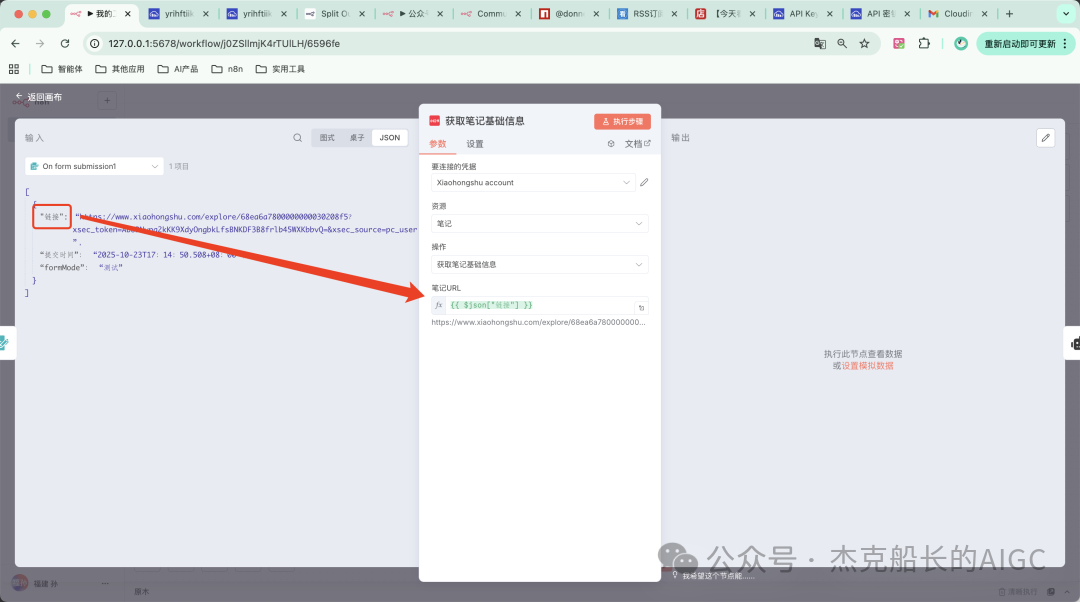1080x602 pixels.
Task: Open the 参数 tab
Action: coord(437,144)
